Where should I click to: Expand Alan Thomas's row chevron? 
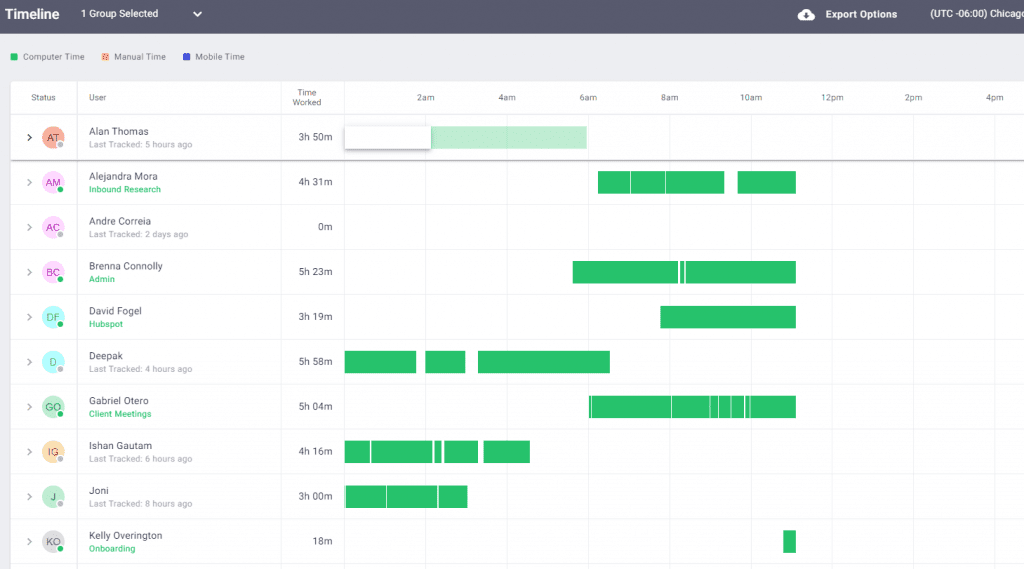[x=29, y=138]
